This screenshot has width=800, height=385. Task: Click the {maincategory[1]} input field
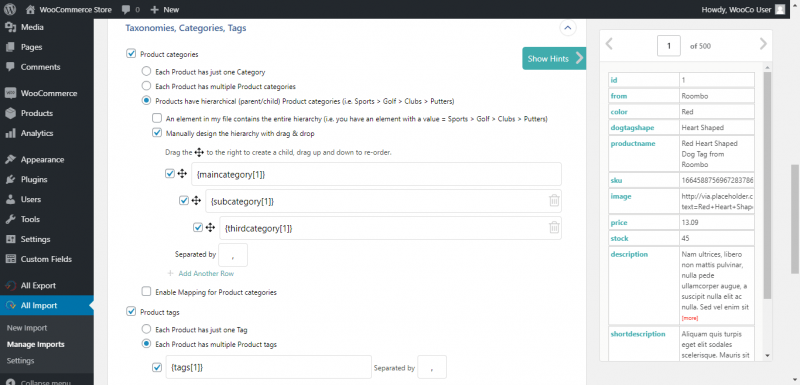pos(377,174)
